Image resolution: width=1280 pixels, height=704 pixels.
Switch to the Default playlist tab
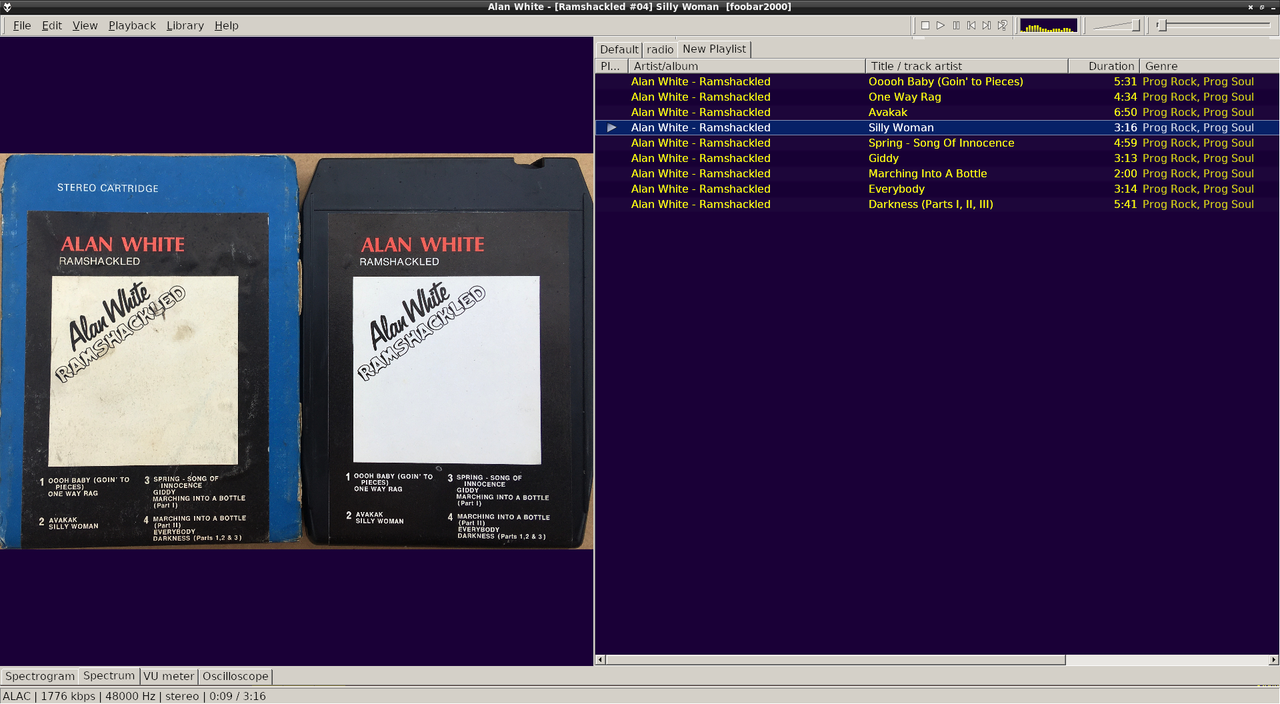(619, 49)
